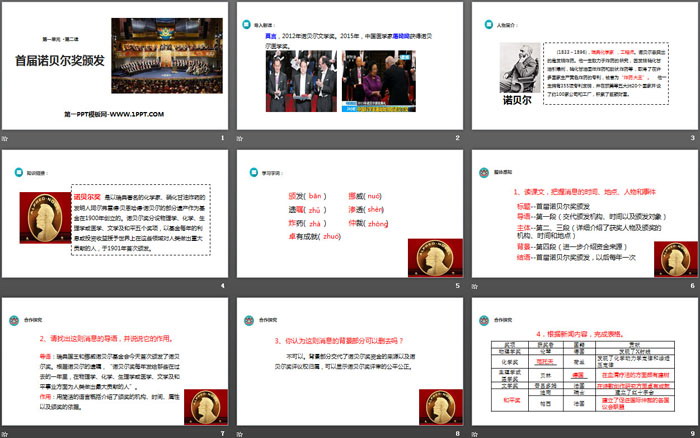Select slide 2 with Nobel laureates photos
Viewport: 700px width, 438px height.
349,65
